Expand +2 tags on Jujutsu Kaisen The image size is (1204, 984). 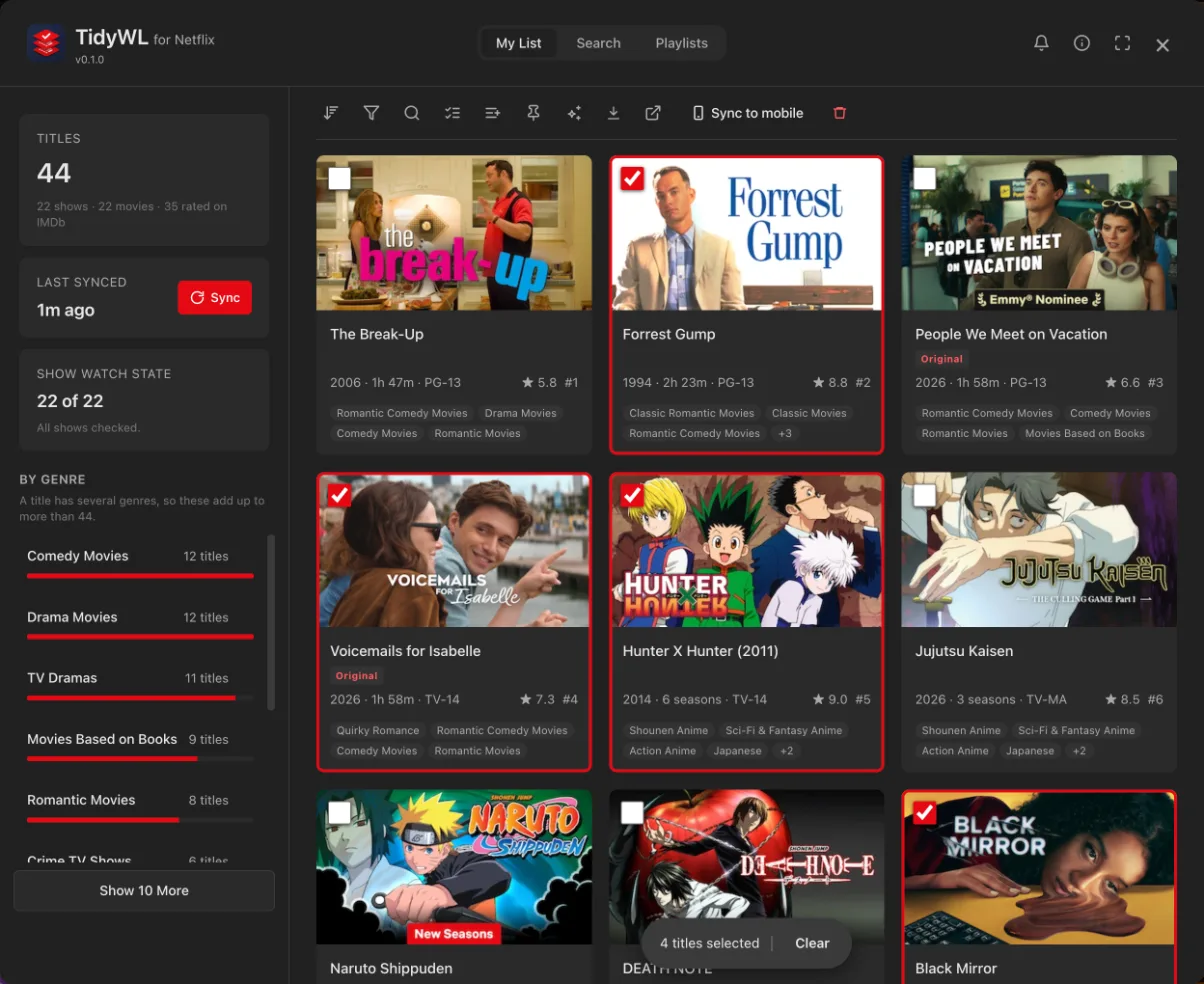point(1079,750)
